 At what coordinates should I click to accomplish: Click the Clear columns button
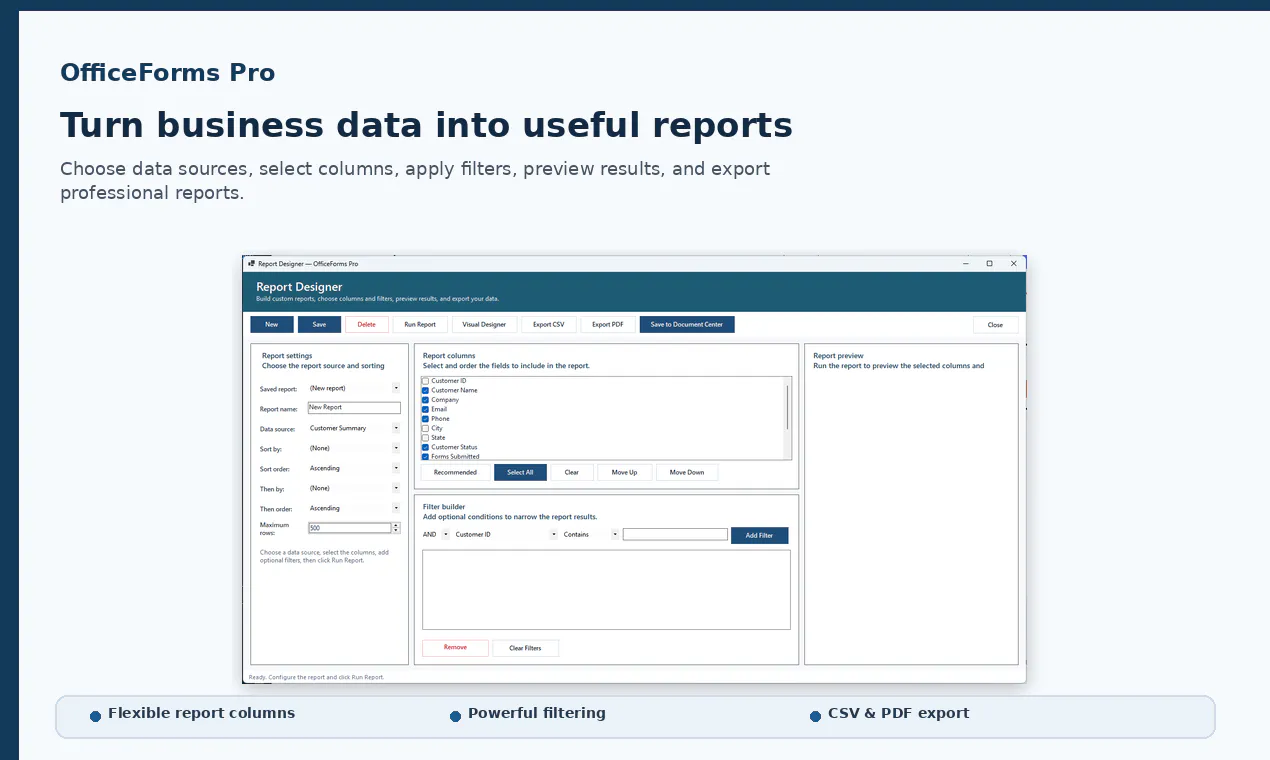pyautogui.click(x=572, y=472)
